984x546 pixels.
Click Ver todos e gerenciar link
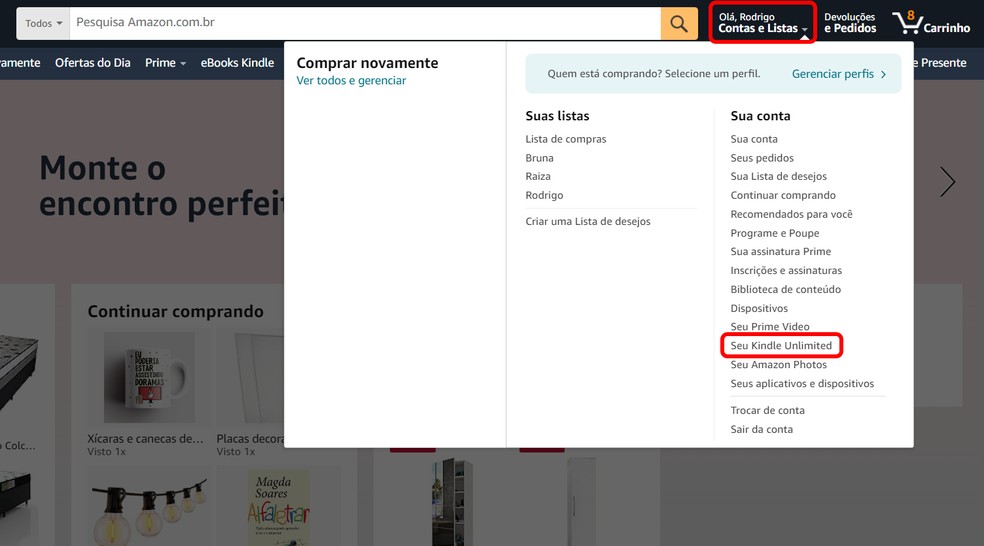(x=351, y=80)
